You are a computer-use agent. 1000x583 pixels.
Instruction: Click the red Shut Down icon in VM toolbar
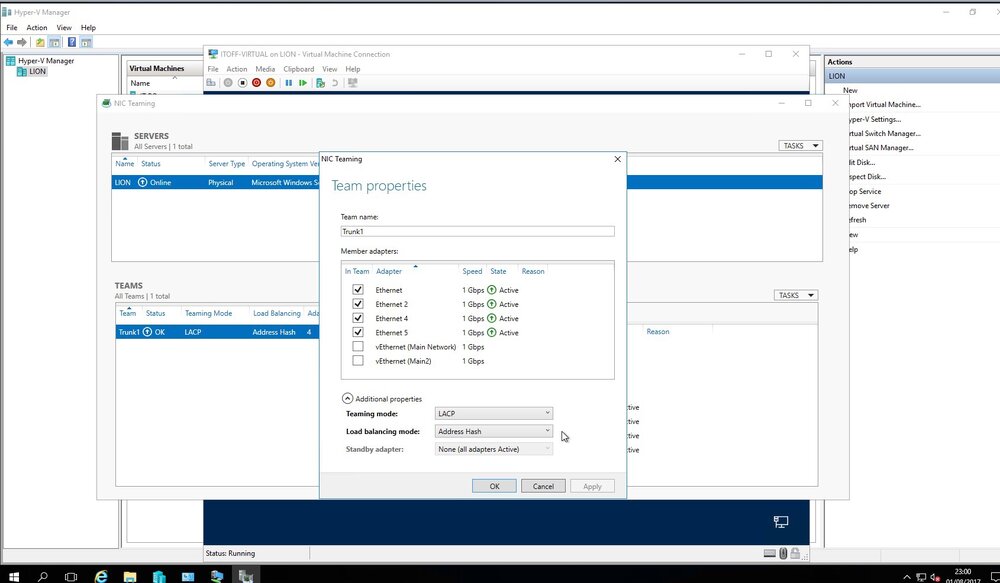coord(256,83)
